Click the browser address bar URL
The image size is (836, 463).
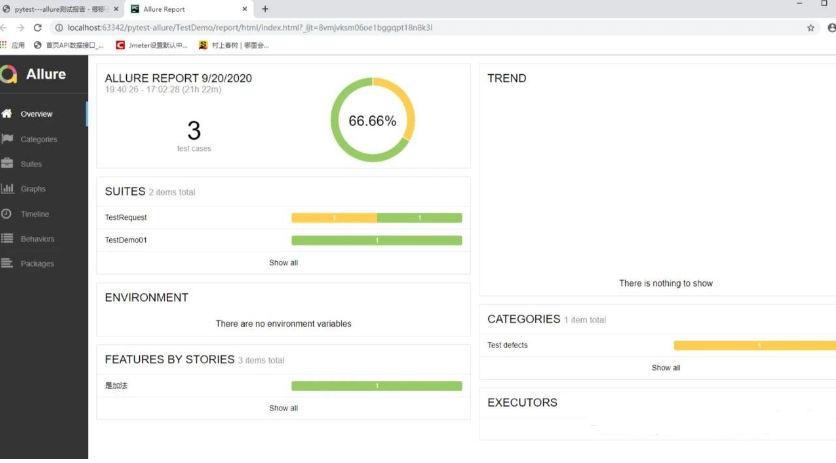coord(250,28)
